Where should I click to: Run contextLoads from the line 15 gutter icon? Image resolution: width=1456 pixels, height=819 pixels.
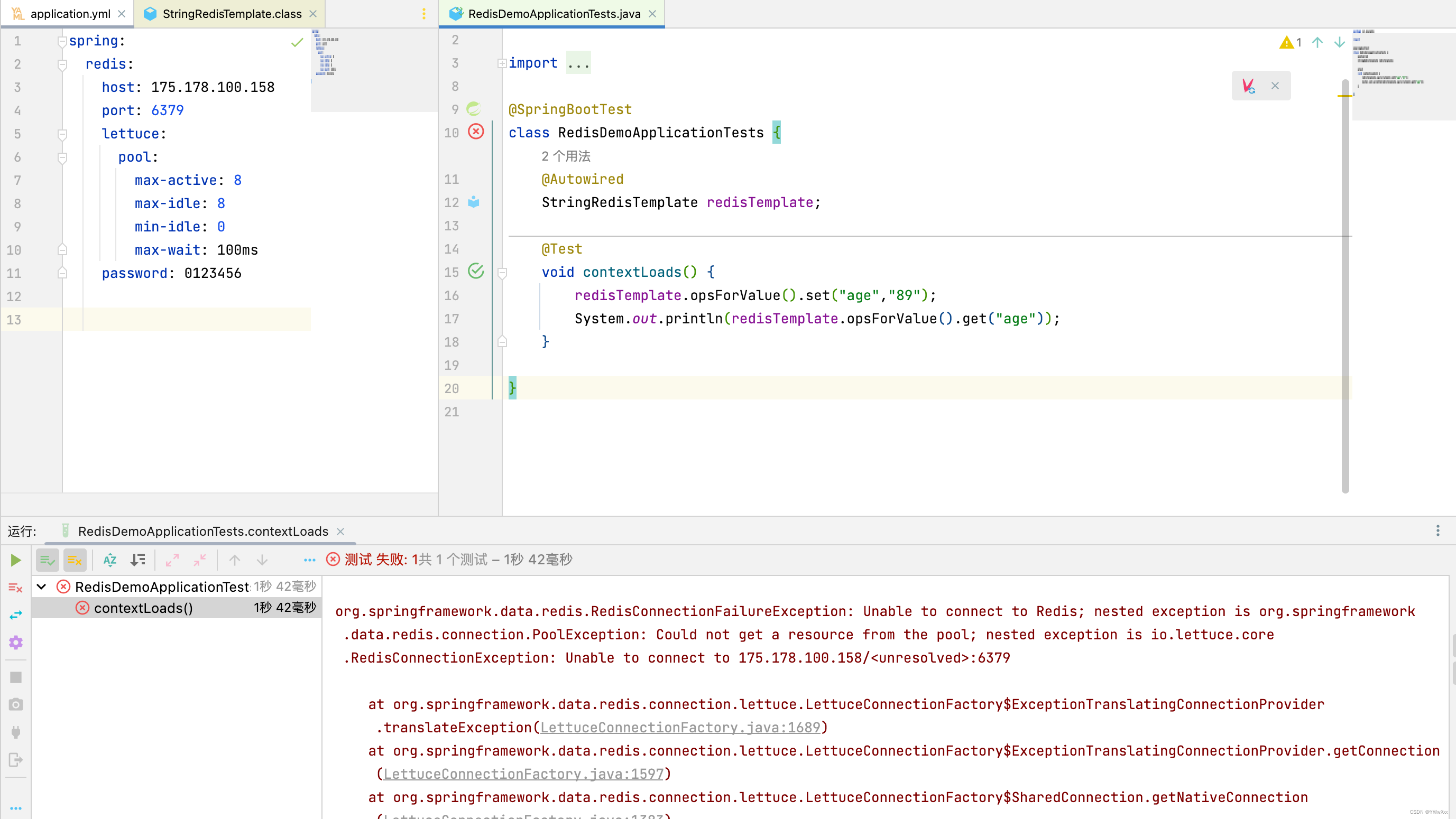click(x=476, y=272)
